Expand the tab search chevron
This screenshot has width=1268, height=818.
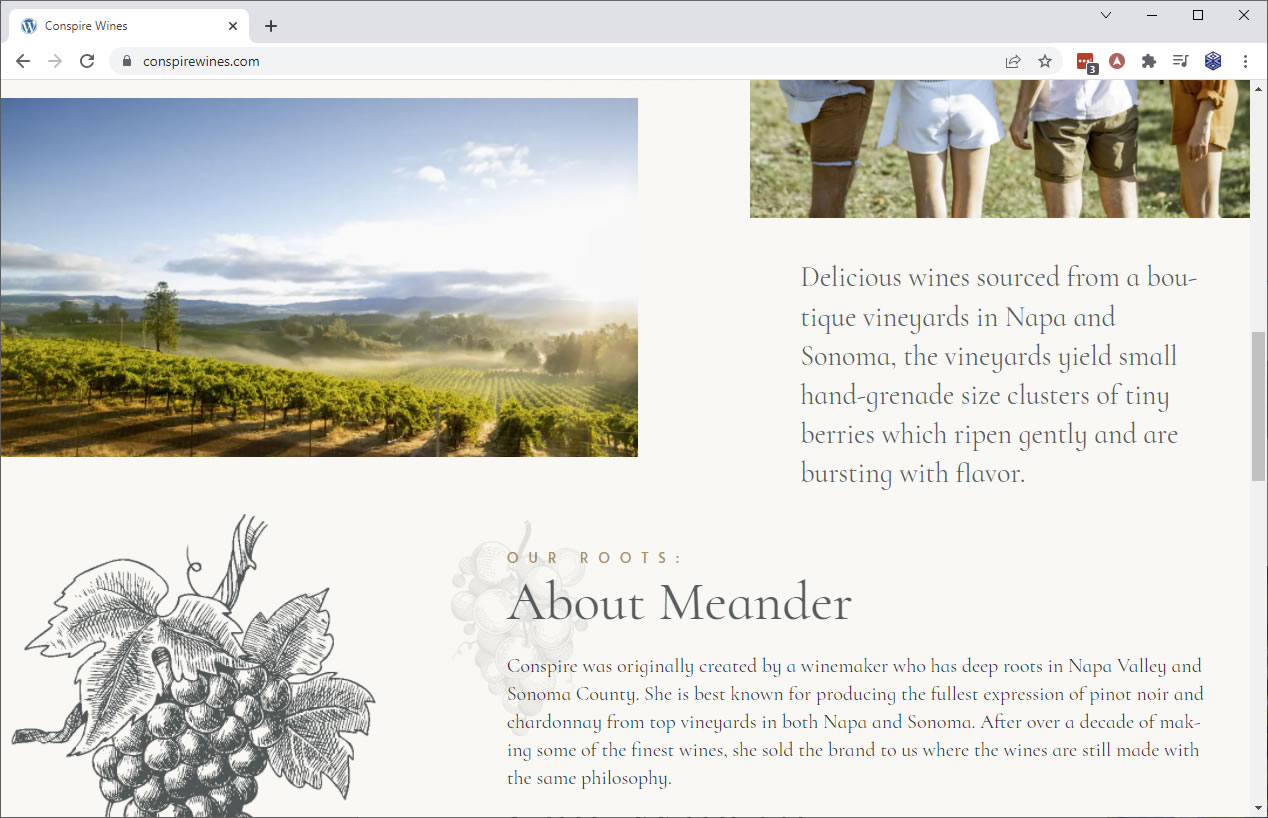1106,15
